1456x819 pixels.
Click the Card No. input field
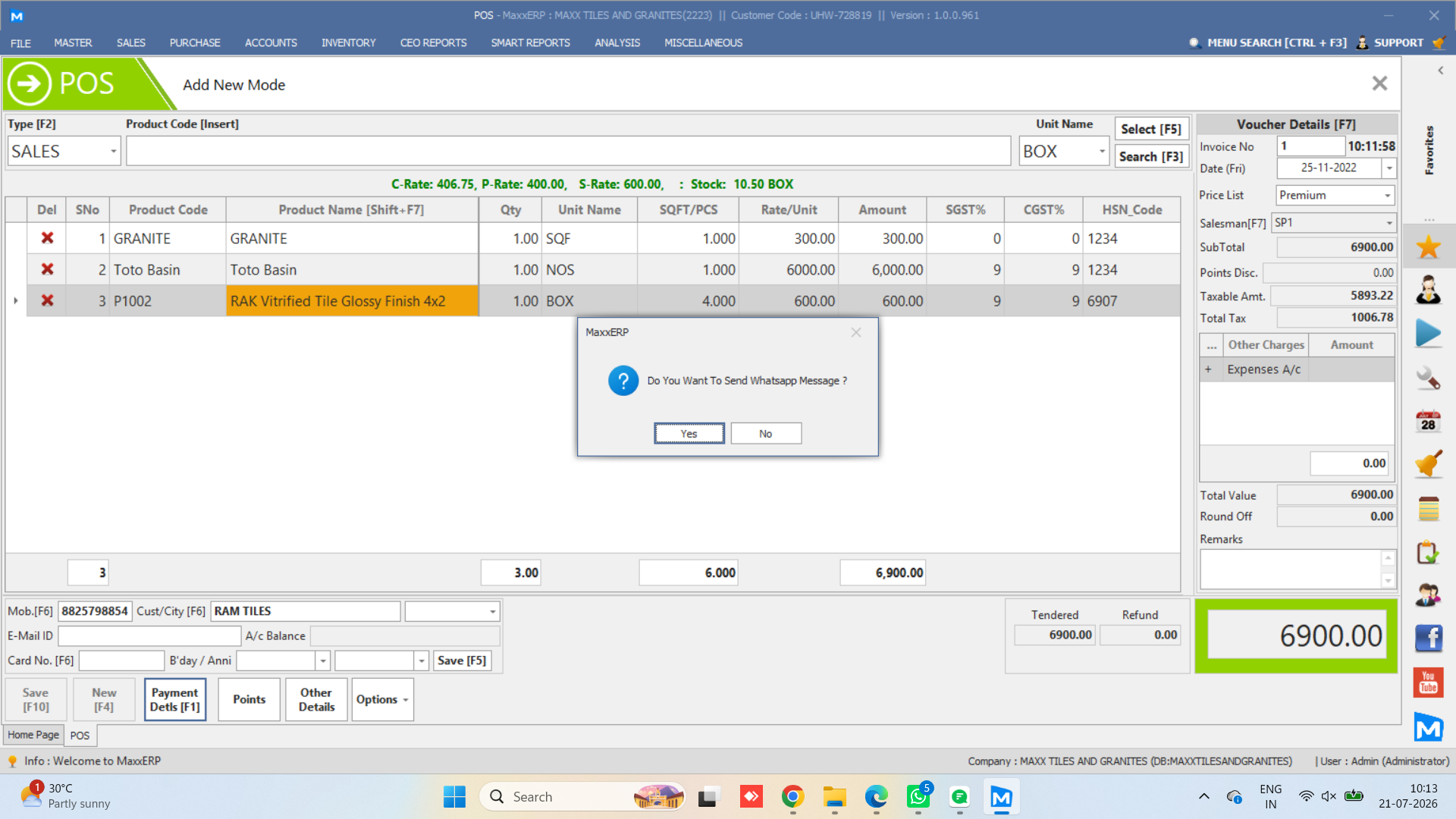[121, 661]
